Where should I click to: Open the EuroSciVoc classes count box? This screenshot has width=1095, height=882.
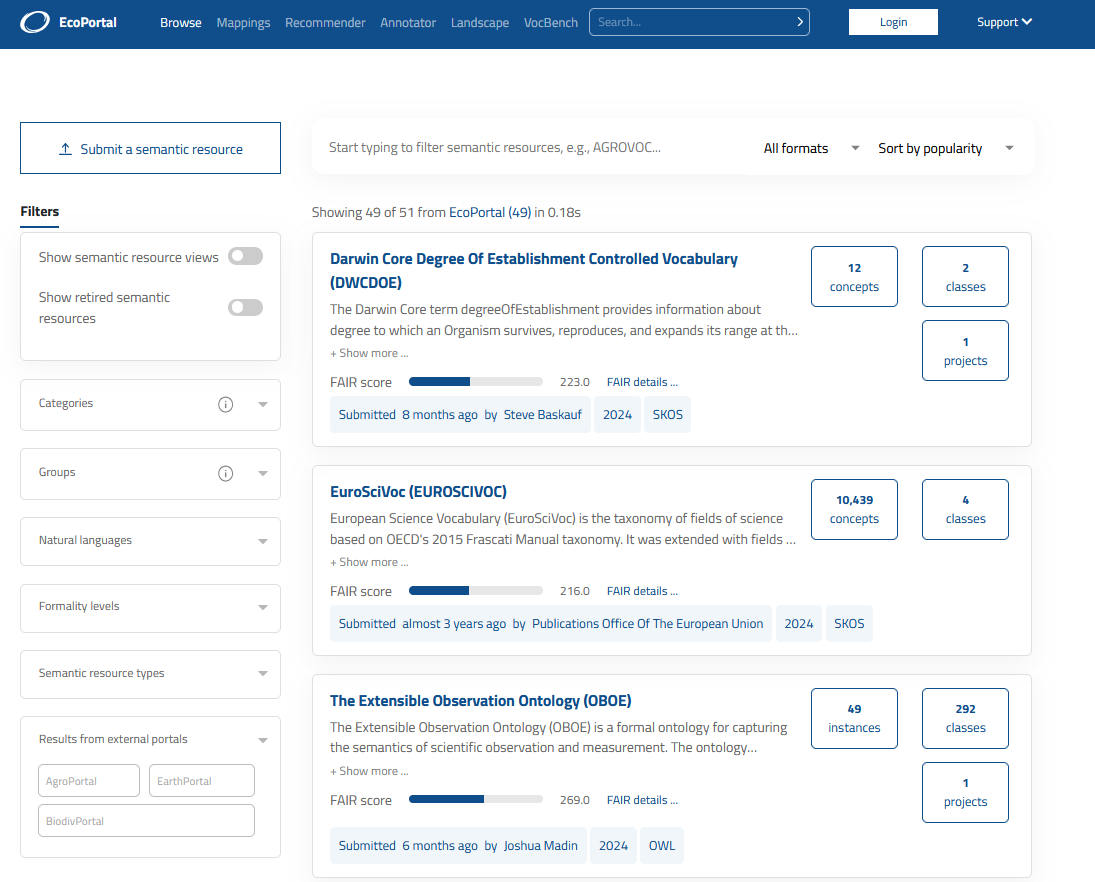point(965,509)
